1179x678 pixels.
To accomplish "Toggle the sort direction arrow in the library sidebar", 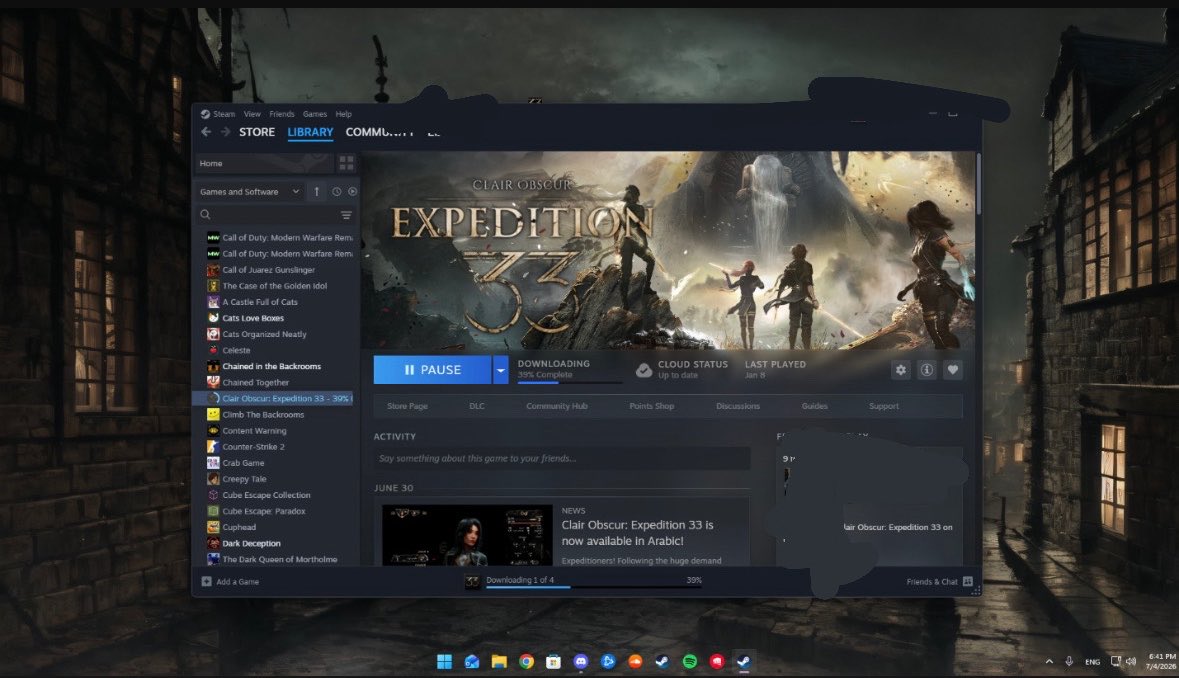I will 317,192.
